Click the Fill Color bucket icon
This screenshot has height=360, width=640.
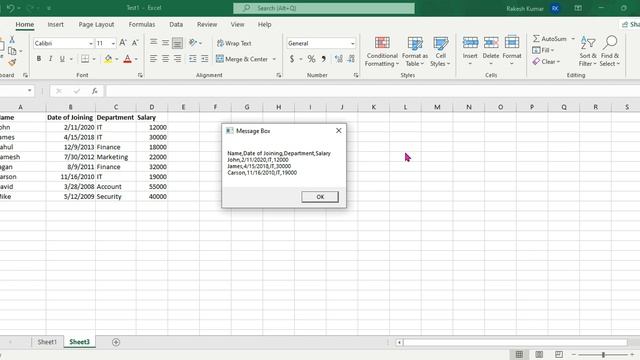(x=108, y=59)
